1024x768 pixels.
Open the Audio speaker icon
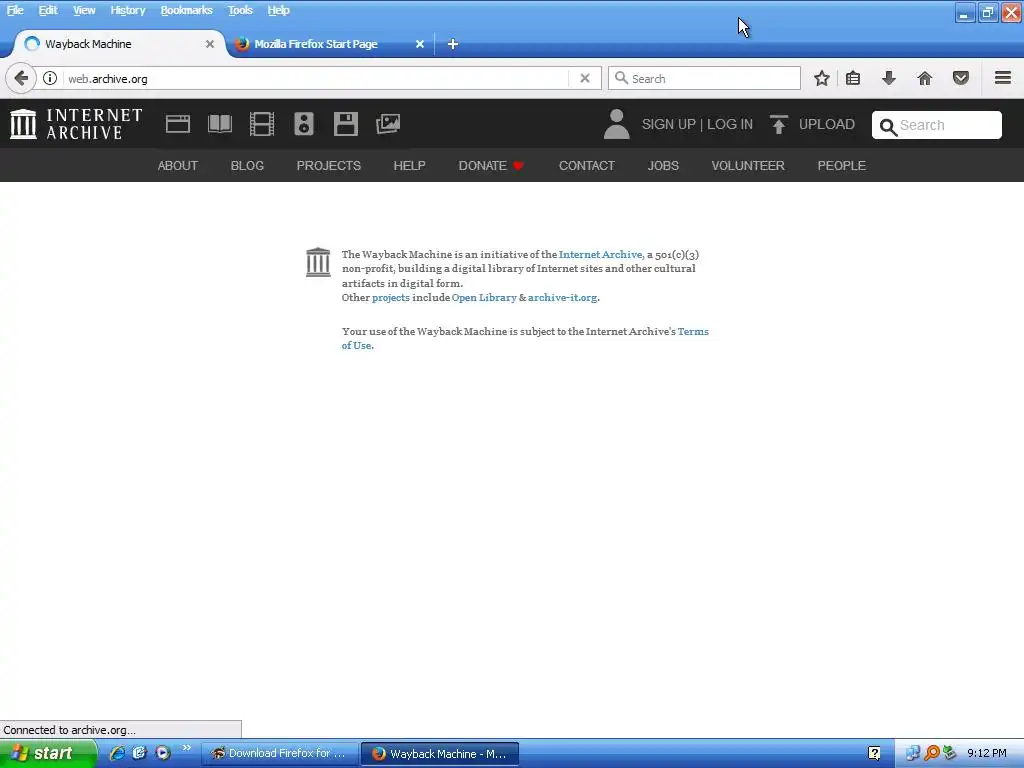(x=304, y=124)
